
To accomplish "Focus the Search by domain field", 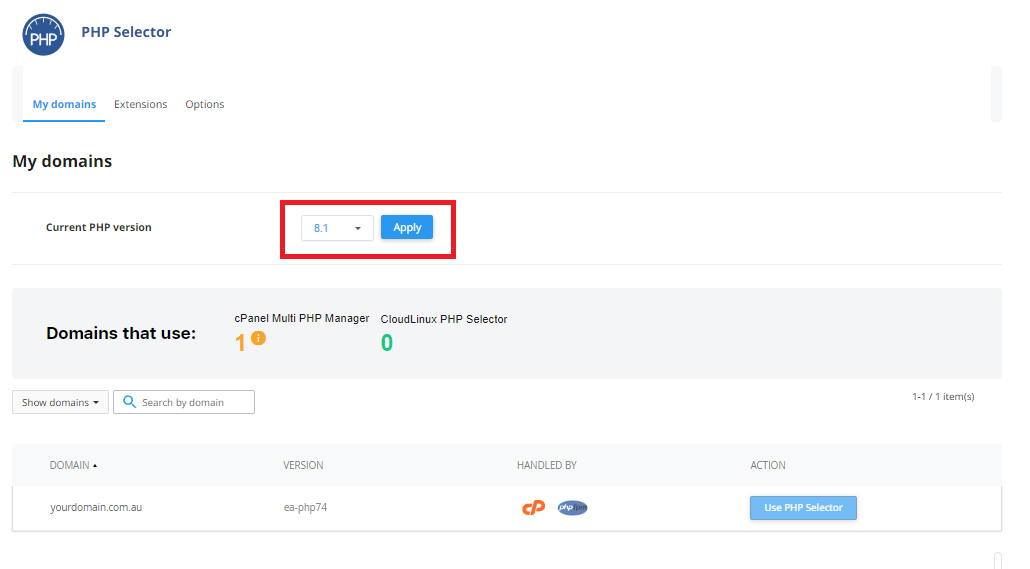I will tap(184, 402).
